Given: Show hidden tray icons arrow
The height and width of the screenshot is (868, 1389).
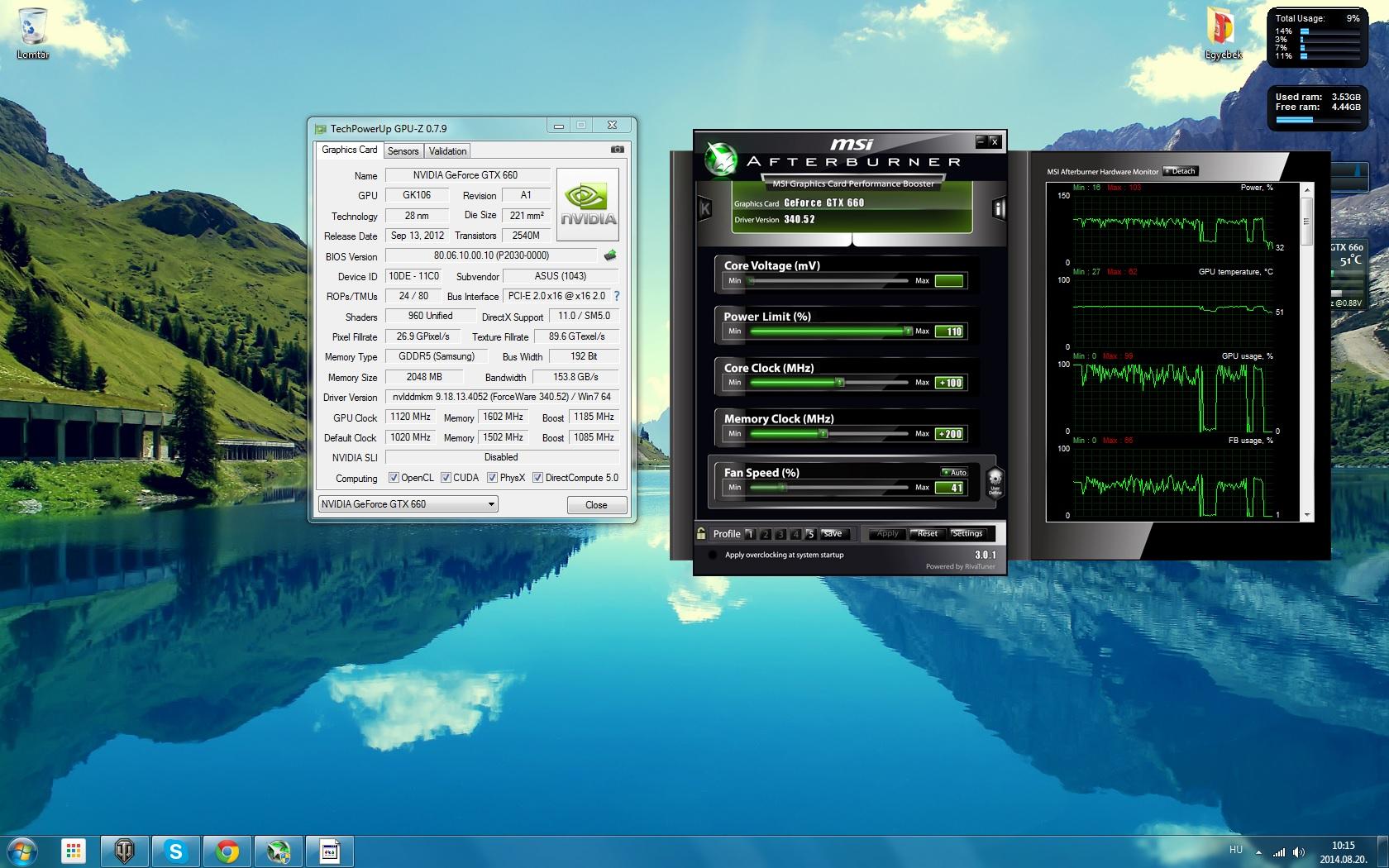Looking at the screenshot, I should click(1258, 851).
